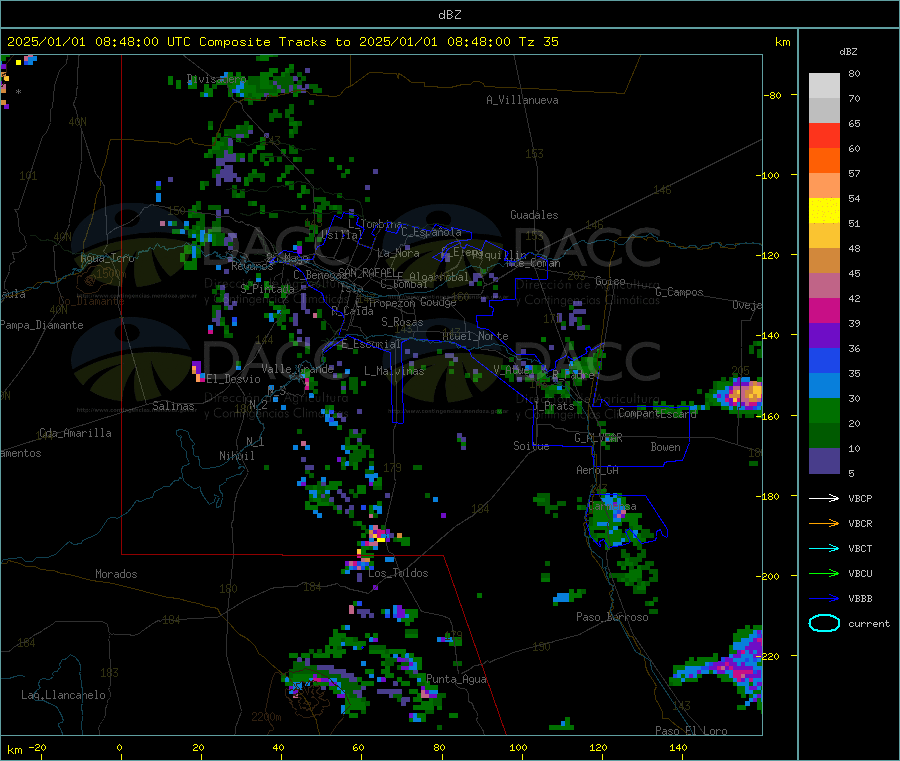Click the 'Tz 35' threshold text

(x=538, y=42)
